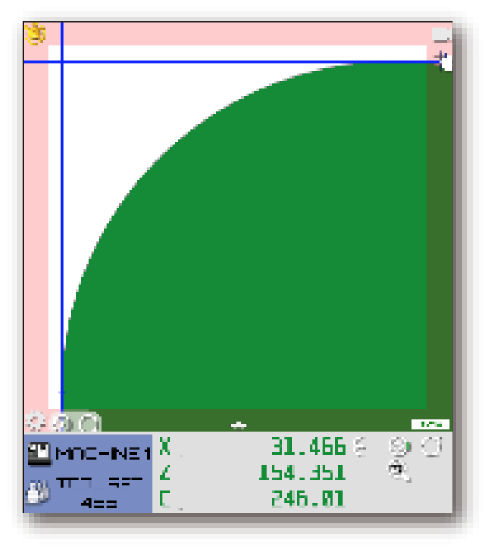Click the small icon right of X value
The image size is (496, 556).
tap(361, 446)
